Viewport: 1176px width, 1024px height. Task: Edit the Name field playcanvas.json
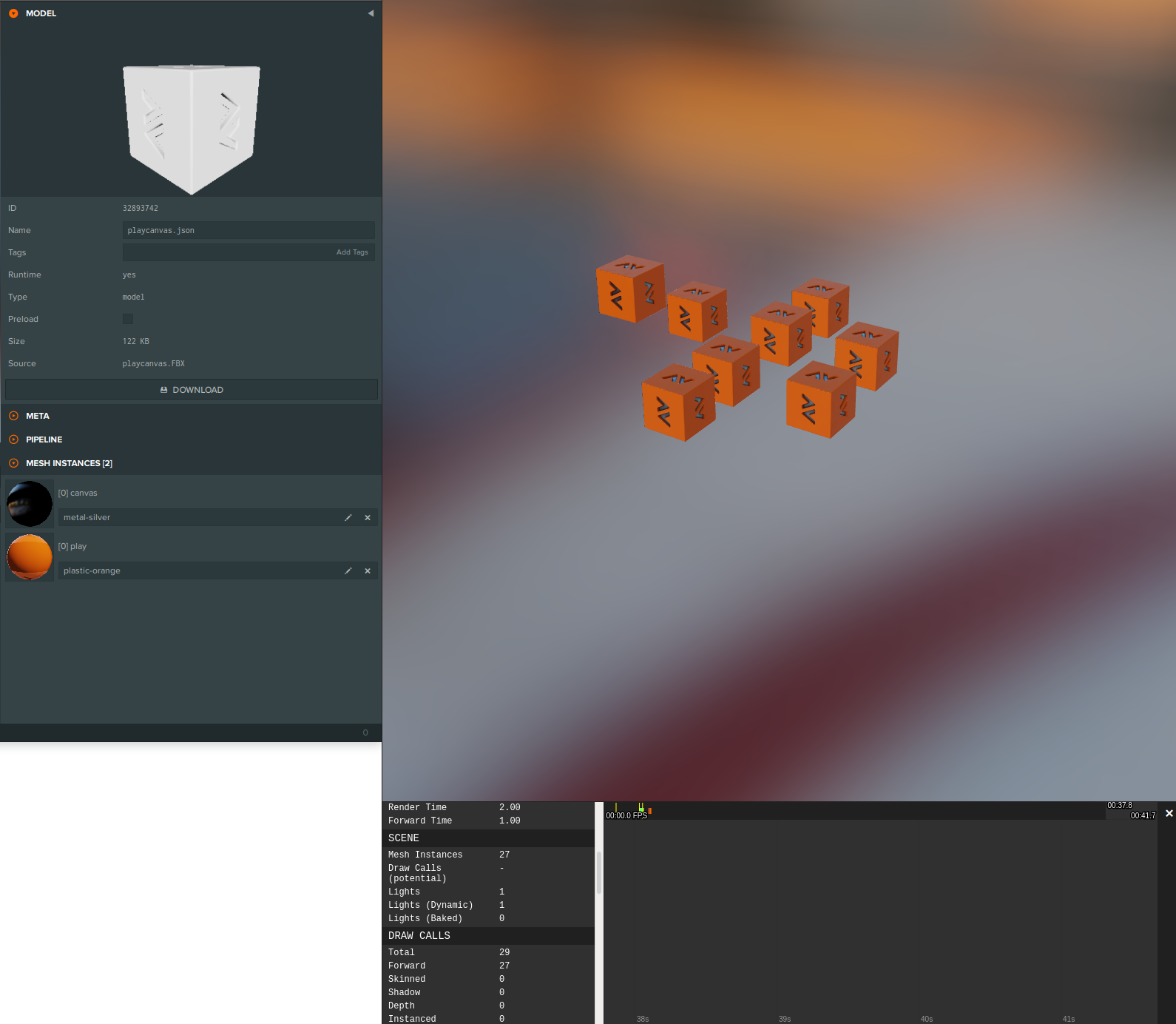(249, 230)
